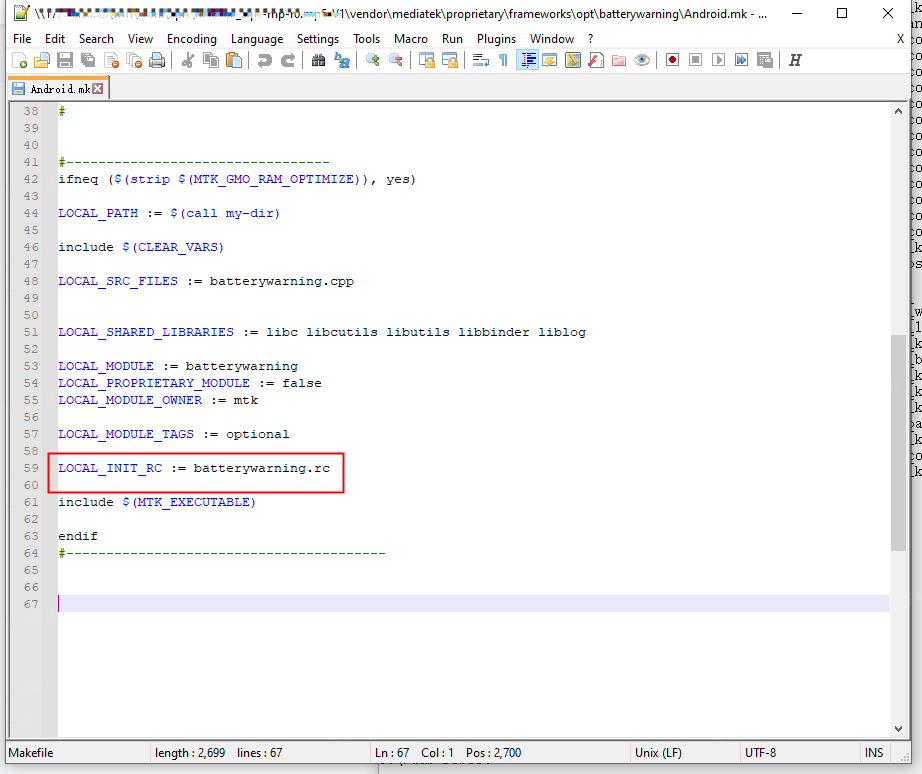Open the Encoding menu
922x774 pixels.
point(192,38)
